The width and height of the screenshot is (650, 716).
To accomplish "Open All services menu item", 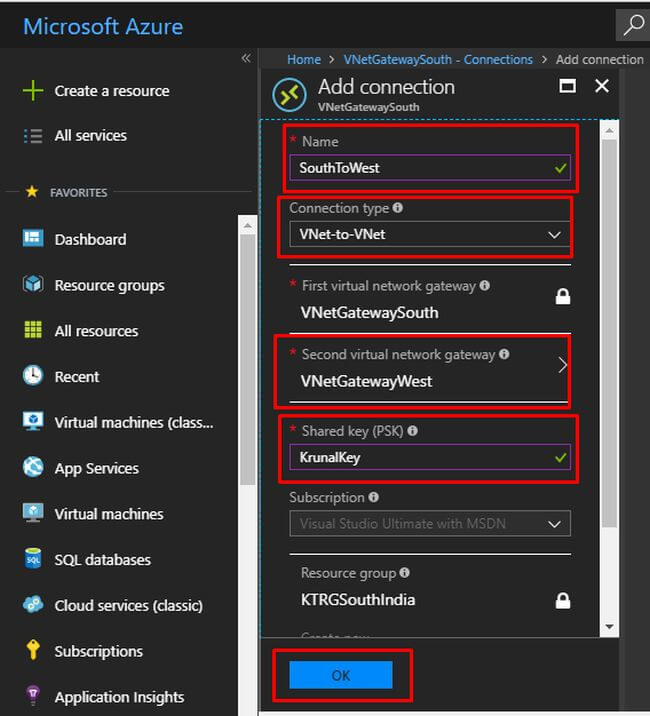I will 90,136.
